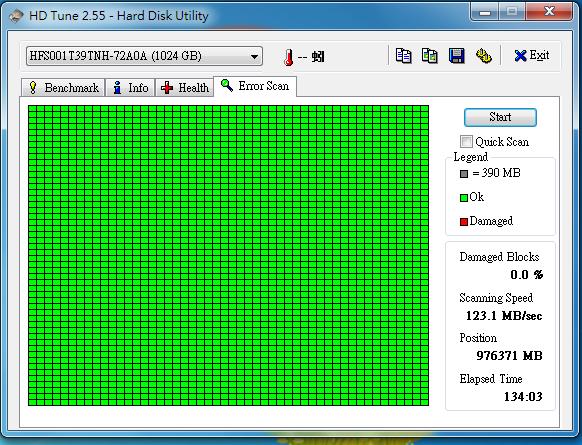582x445 pixels.
Task: Click the red thermometer temperature icon
Action: (288, 57)
